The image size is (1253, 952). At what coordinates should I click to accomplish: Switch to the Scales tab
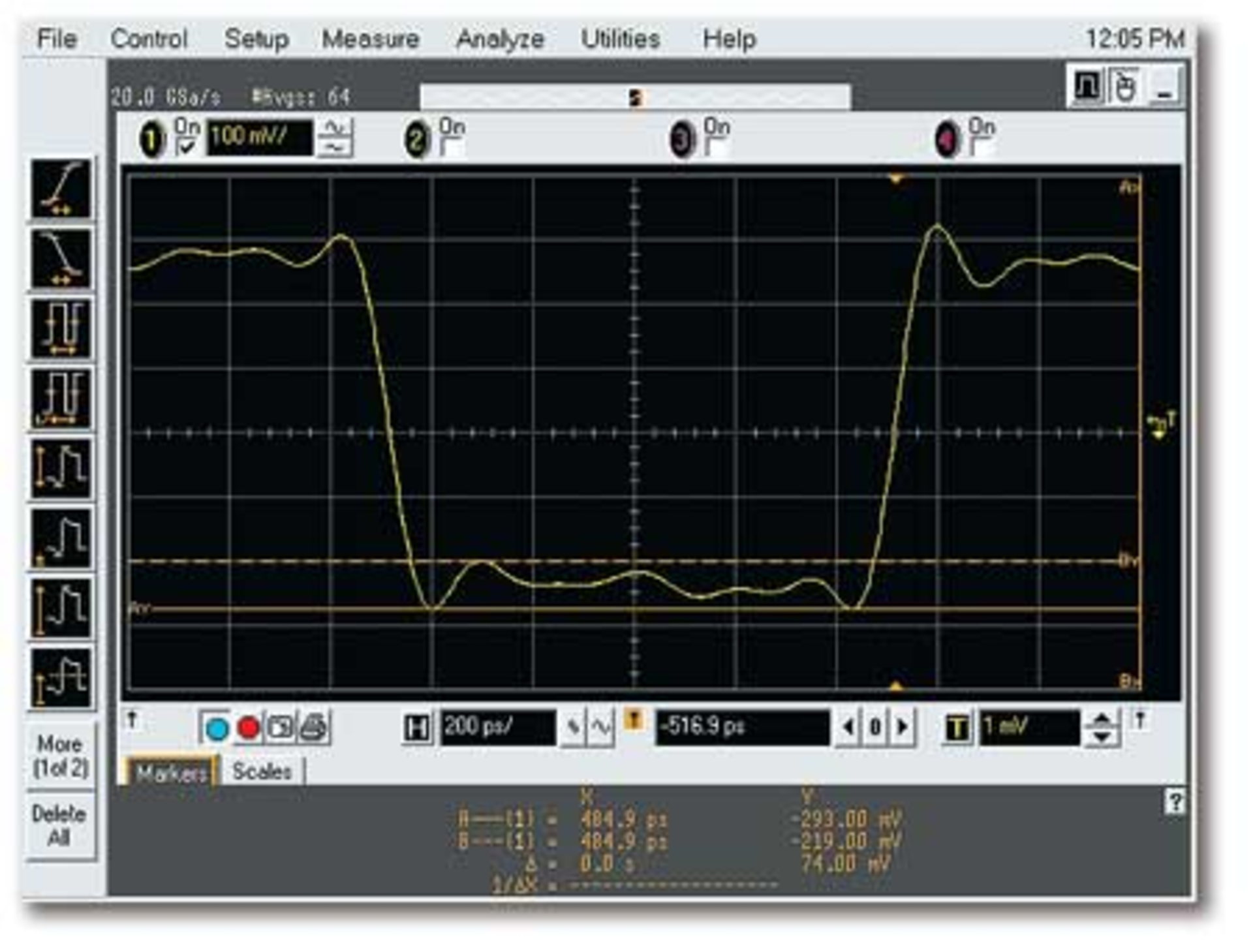click(262, 771)
